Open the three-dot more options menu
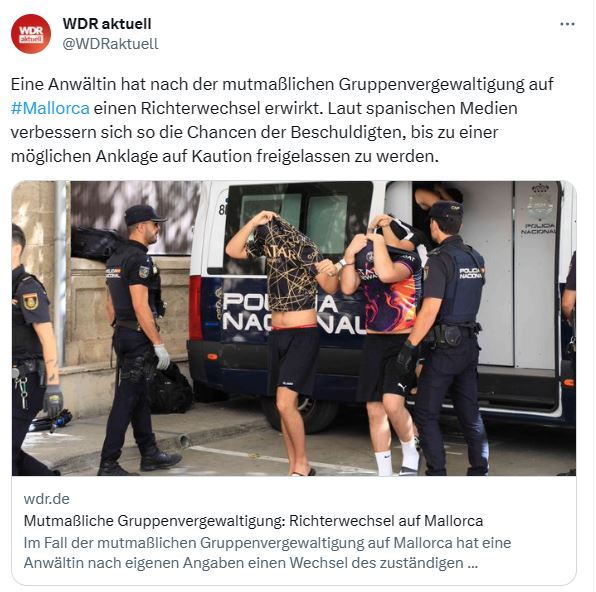Image resolution: width=596 pixels, height=592 pixels. [567, 24]
